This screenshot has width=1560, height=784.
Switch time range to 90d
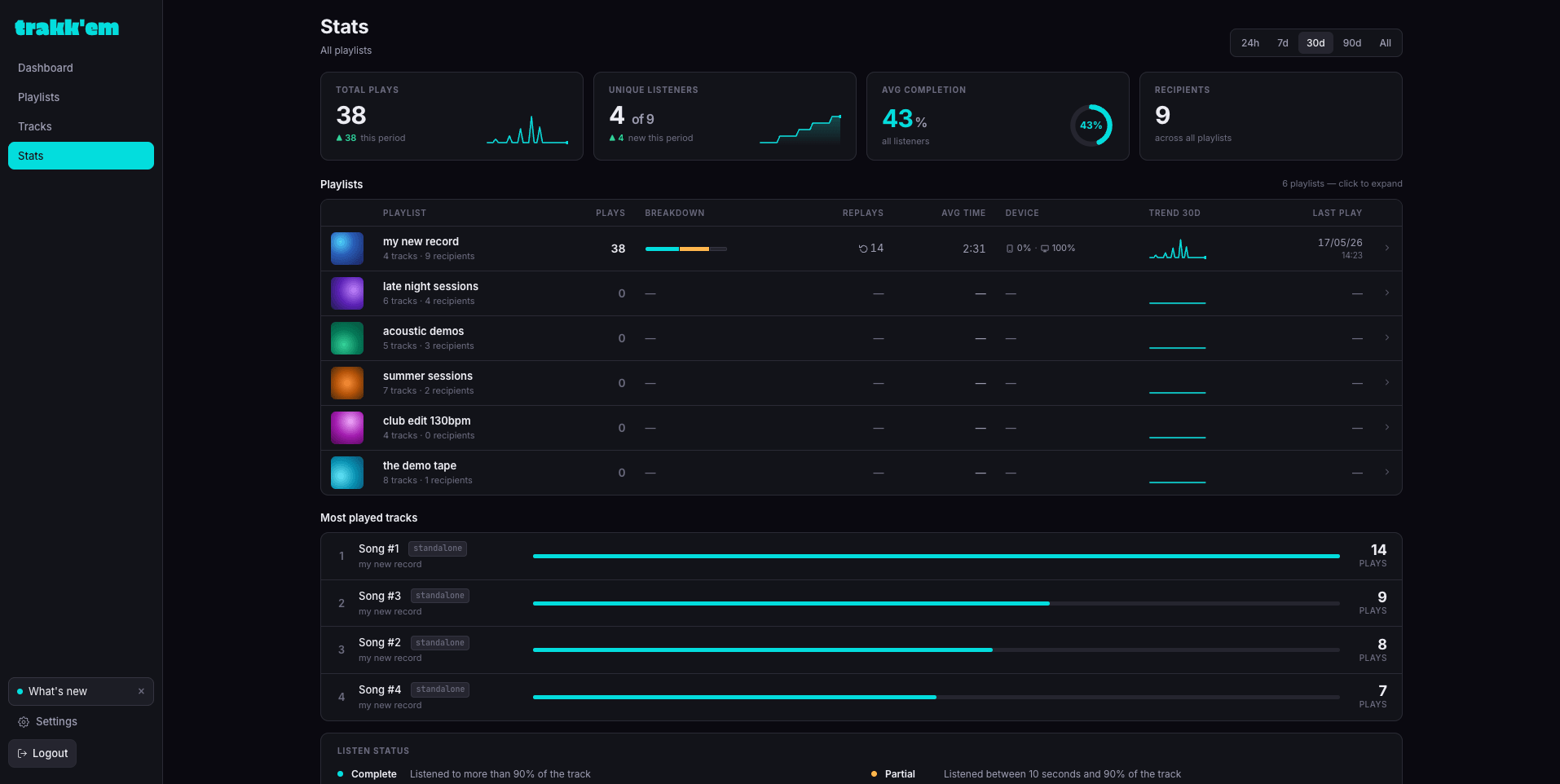(1352, 43)
